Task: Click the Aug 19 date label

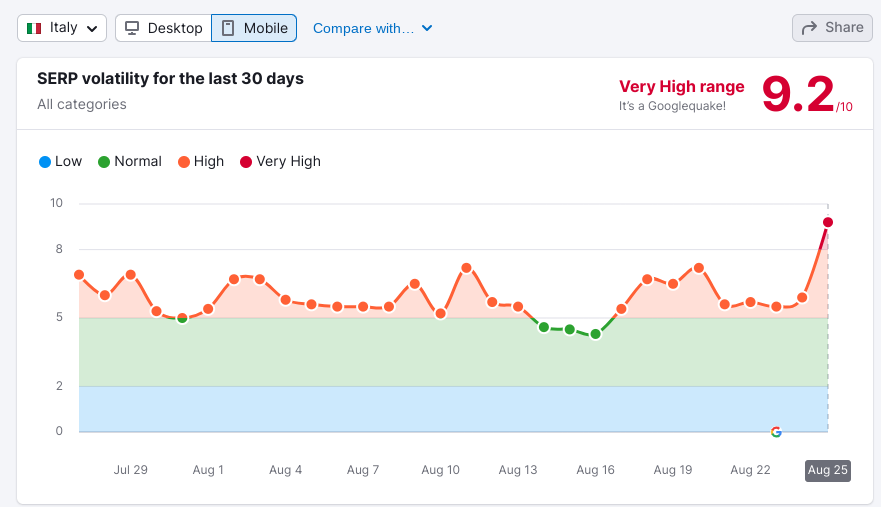Action: point(673,470)
